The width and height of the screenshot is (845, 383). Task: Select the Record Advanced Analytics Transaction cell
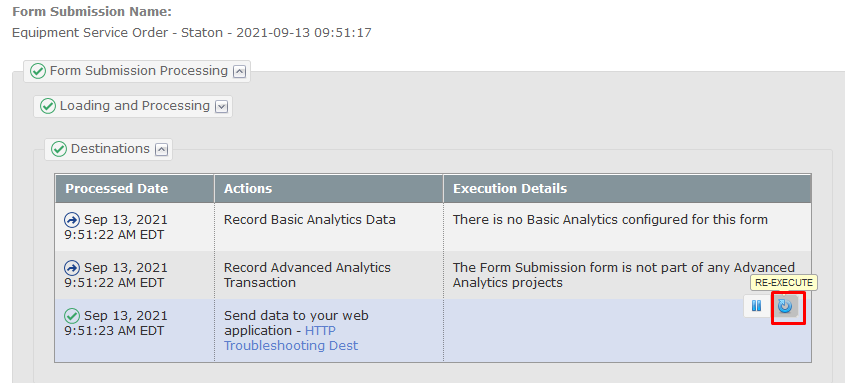coord(329,275)
